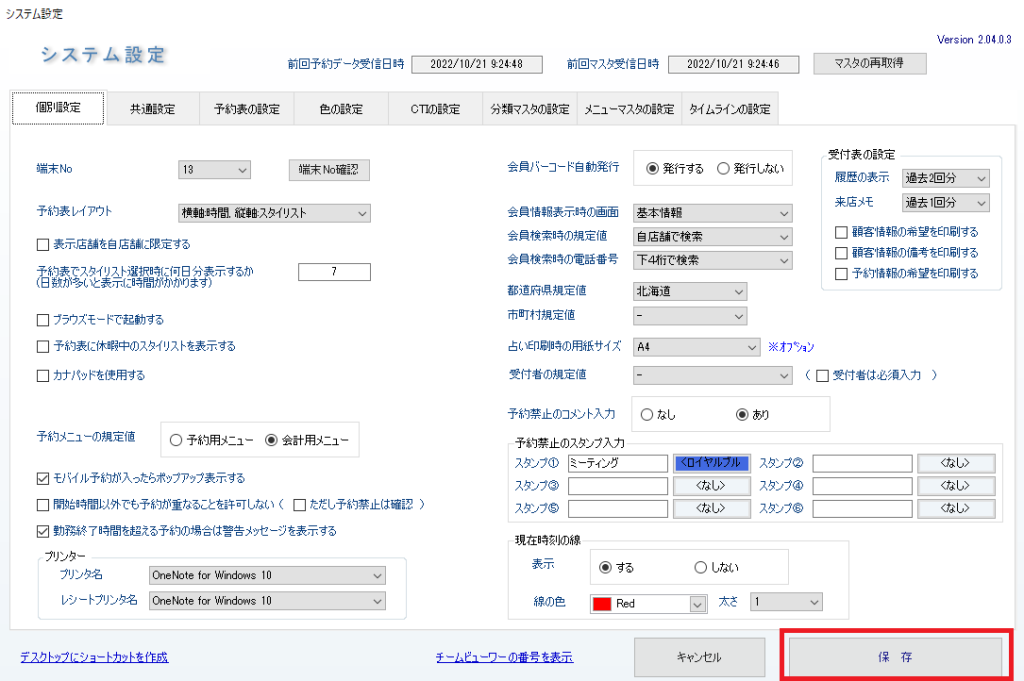Click the ロイヤルブルー stamp color button
1024x681 pixels.
[x=711, y=463]
